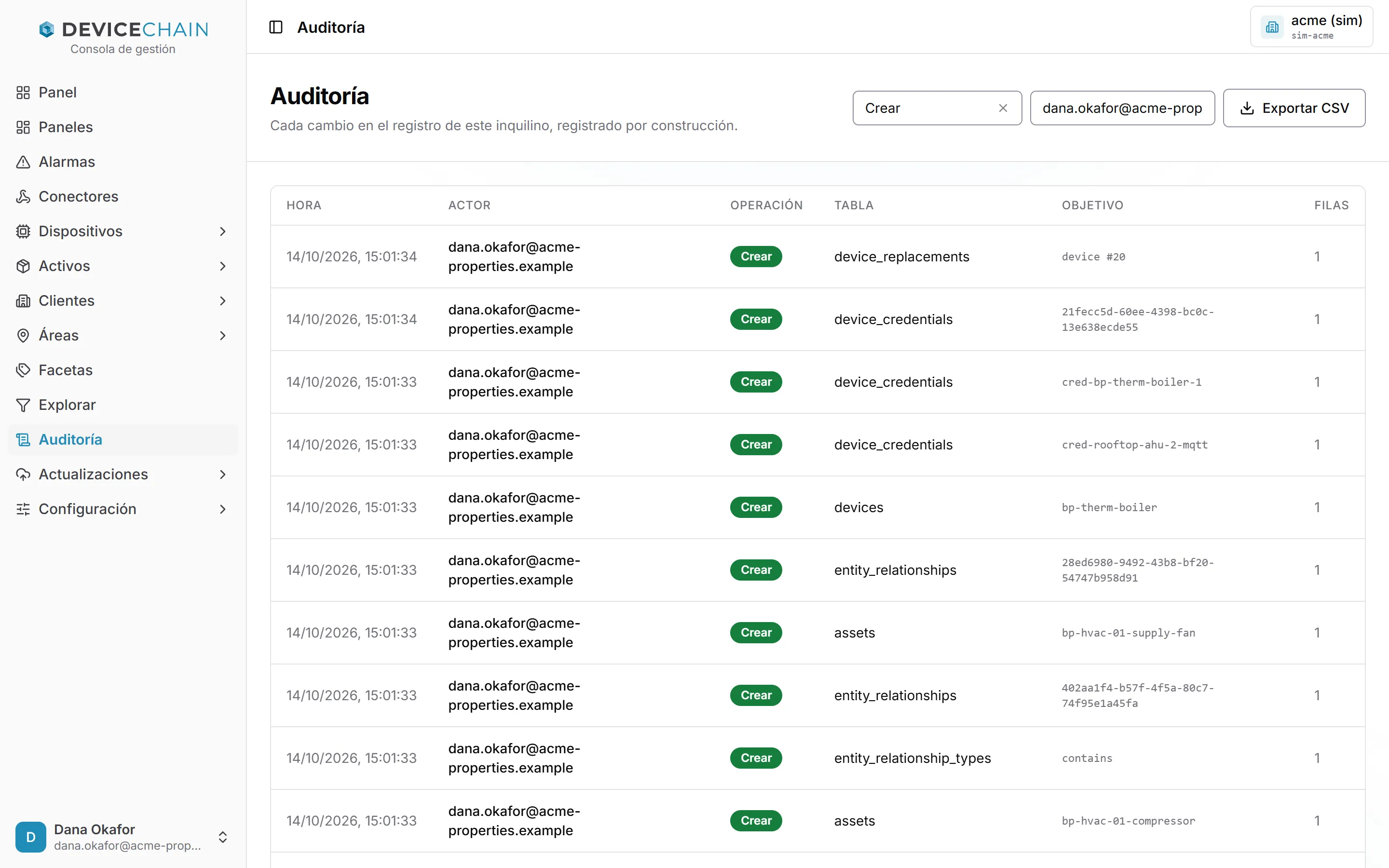Click the HORA column header
Viewport: 1389px width, 868px height.
coord(304,205)
